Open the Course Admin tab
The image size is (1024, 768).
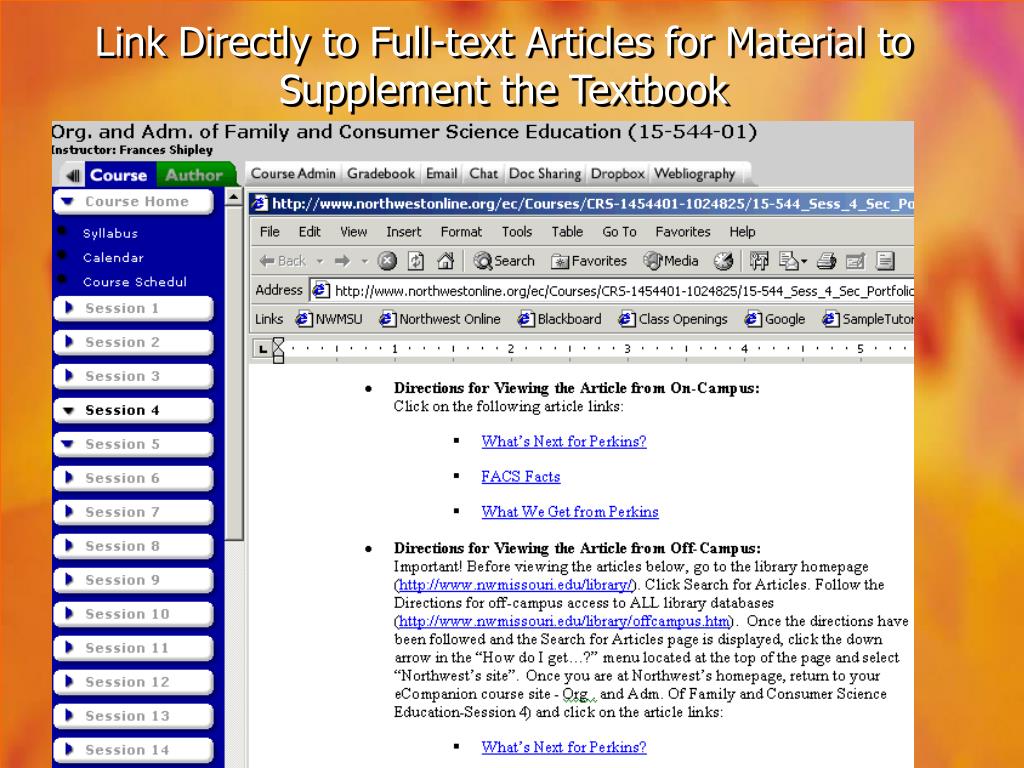click(x=293, y=173)
